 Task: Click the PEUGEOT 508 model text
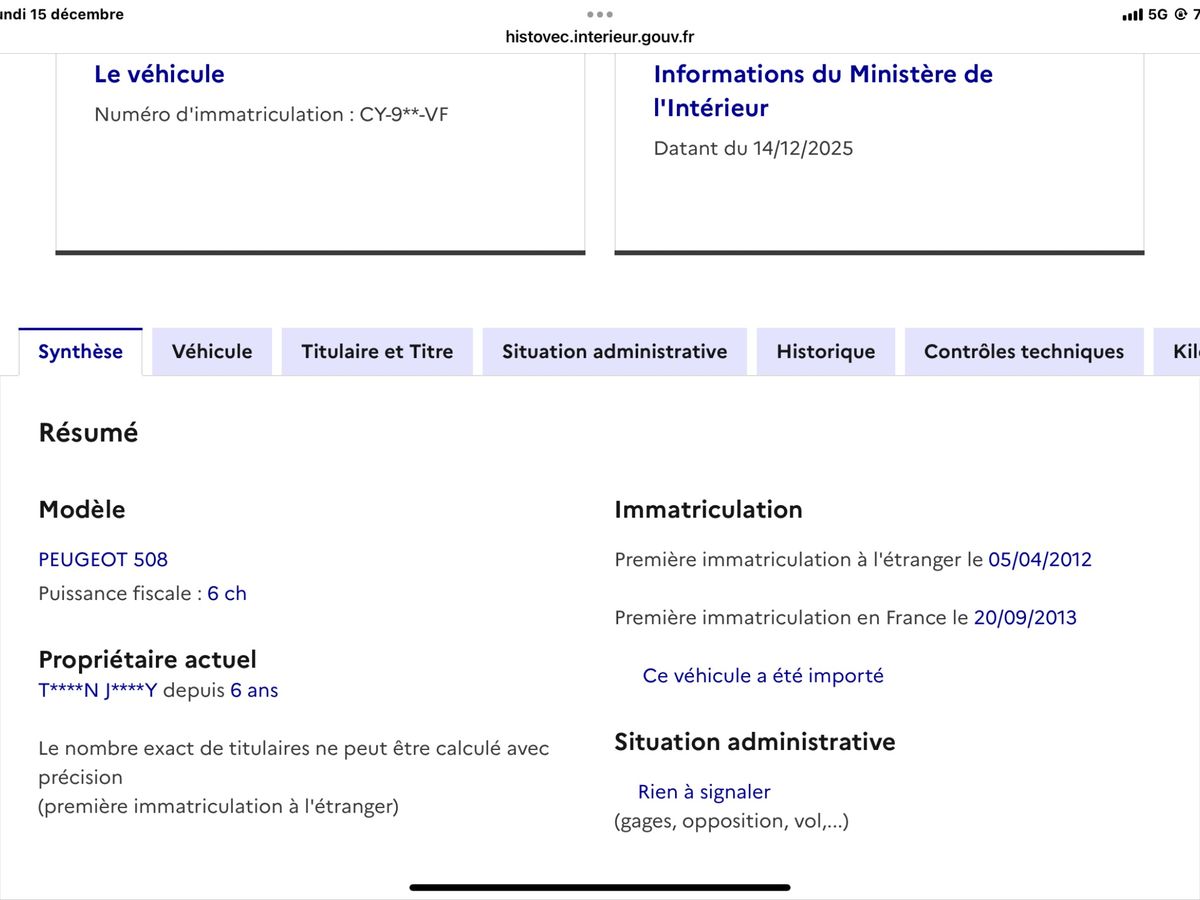(x=103, y=559)
